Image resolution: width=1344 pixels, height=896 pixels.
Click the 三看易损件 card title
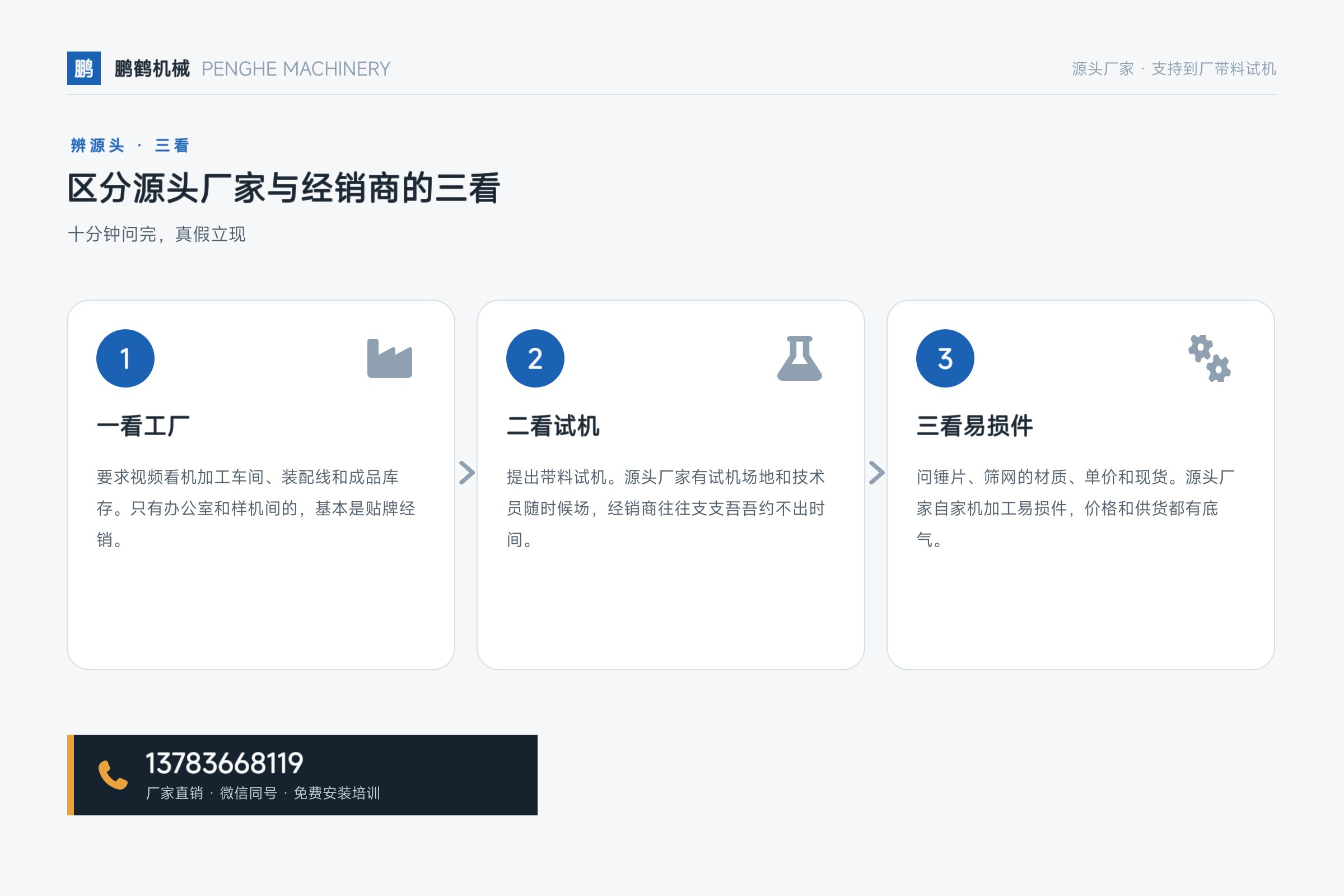point(975,426)
